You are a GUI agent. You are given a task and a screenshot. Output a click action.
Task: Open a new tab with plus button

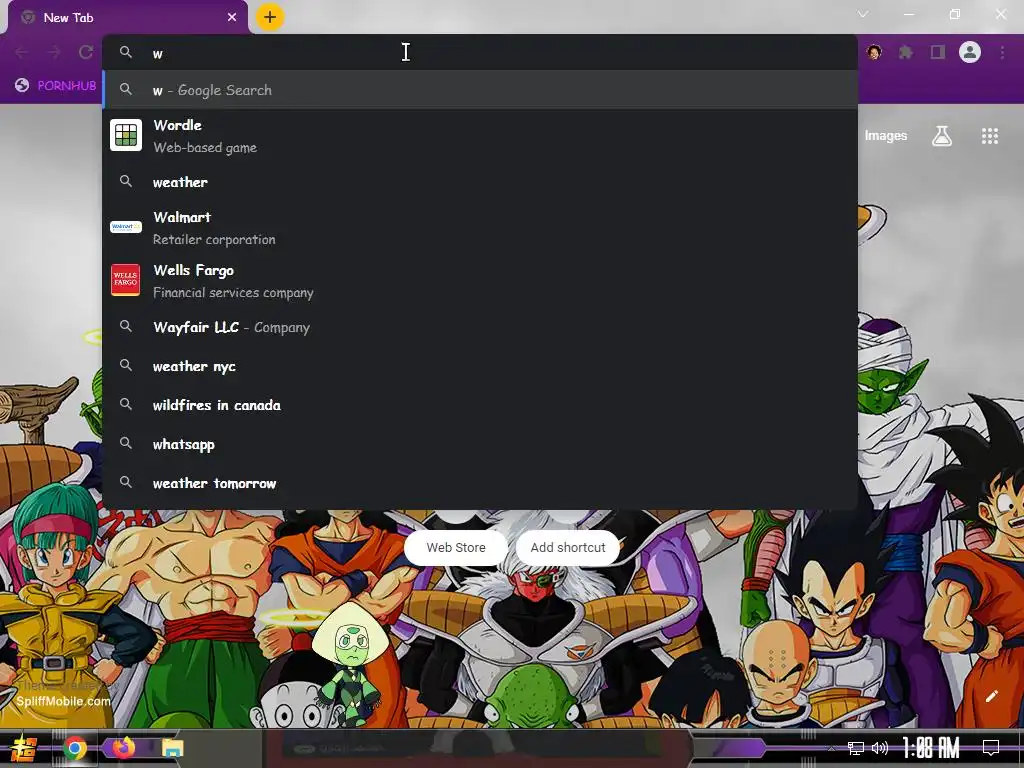pyautogui.click(x=270, y=17)
